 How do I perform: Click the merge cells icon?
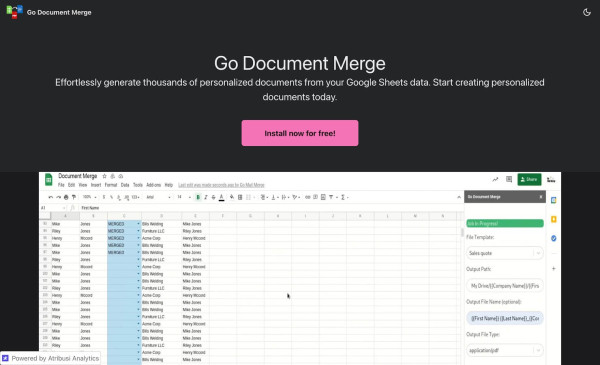(x=249, y=197)
